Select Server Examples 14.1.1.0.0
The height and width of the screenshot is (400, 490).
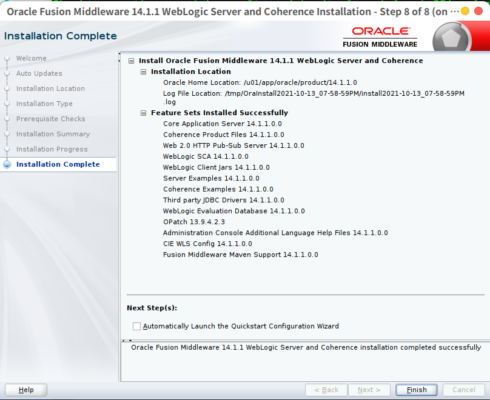[x=211, y=178]
